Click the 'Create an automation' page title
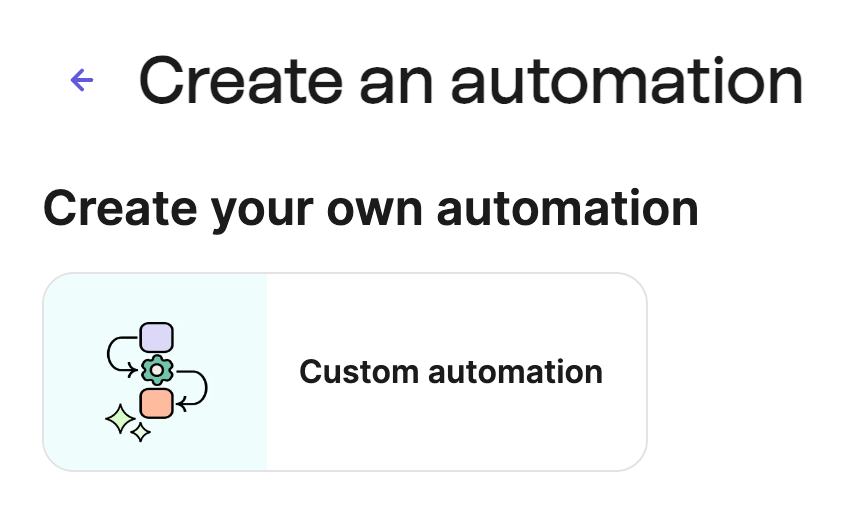This screenshot has width=850, height=506. click(470, 80)
